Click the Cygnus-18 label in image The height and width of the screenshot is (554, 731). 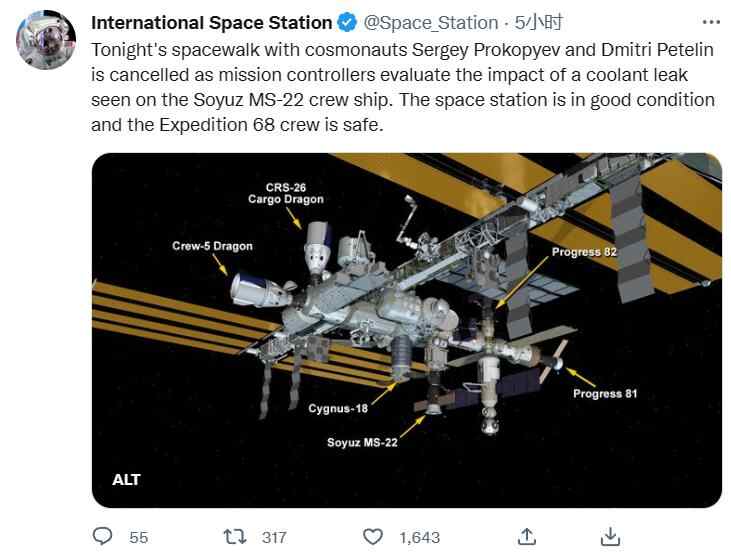339,408
